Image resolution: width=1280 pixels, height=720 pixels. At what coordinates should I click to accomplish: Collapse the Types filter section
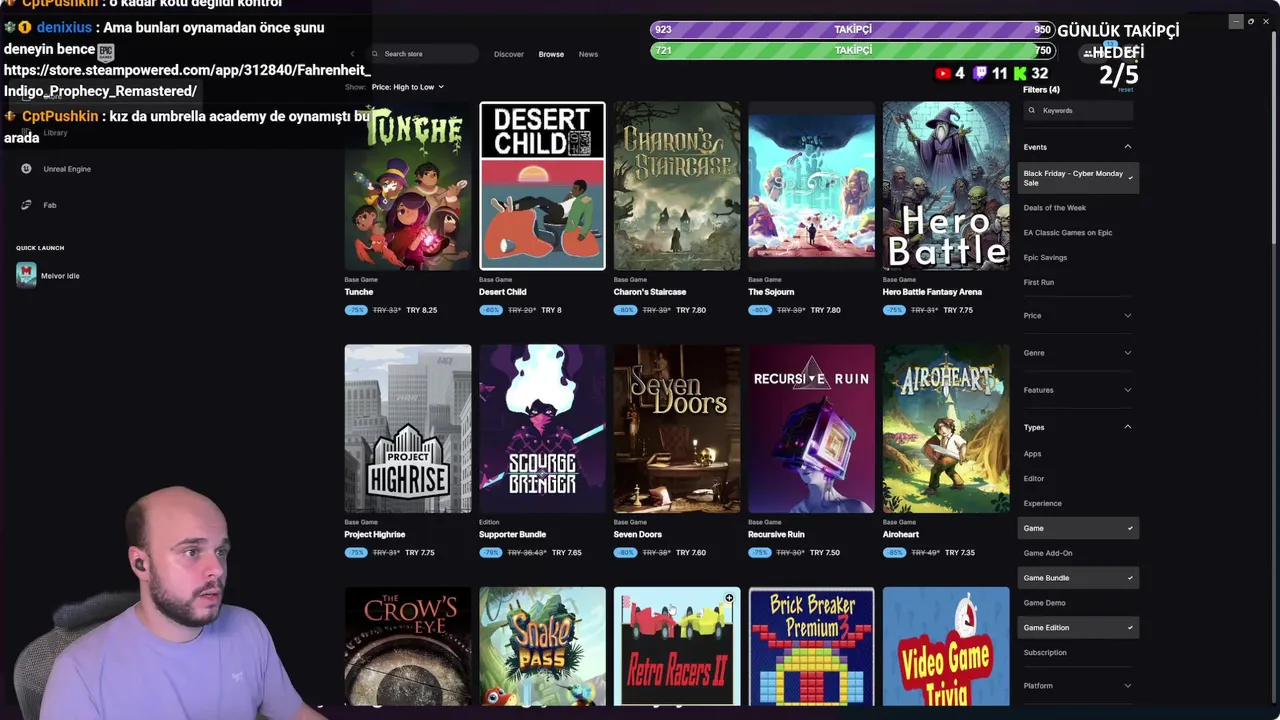coord(1078,427)
